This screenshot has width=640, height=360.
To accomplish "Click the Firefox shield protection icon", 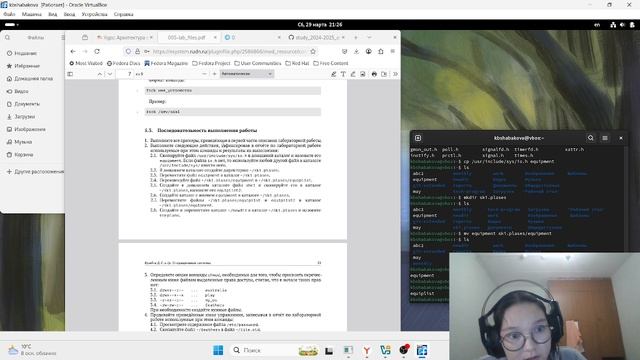I will tap(128, 51).
